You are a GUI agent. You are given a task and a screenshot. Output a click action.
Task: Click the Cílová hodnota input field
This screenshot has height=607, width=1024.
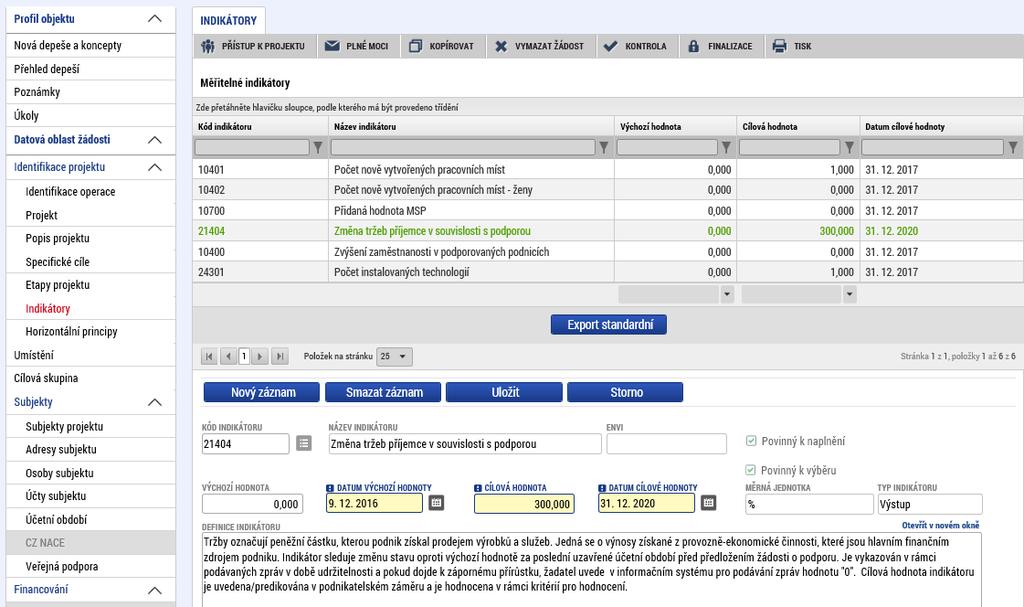[x=524, y=504]
